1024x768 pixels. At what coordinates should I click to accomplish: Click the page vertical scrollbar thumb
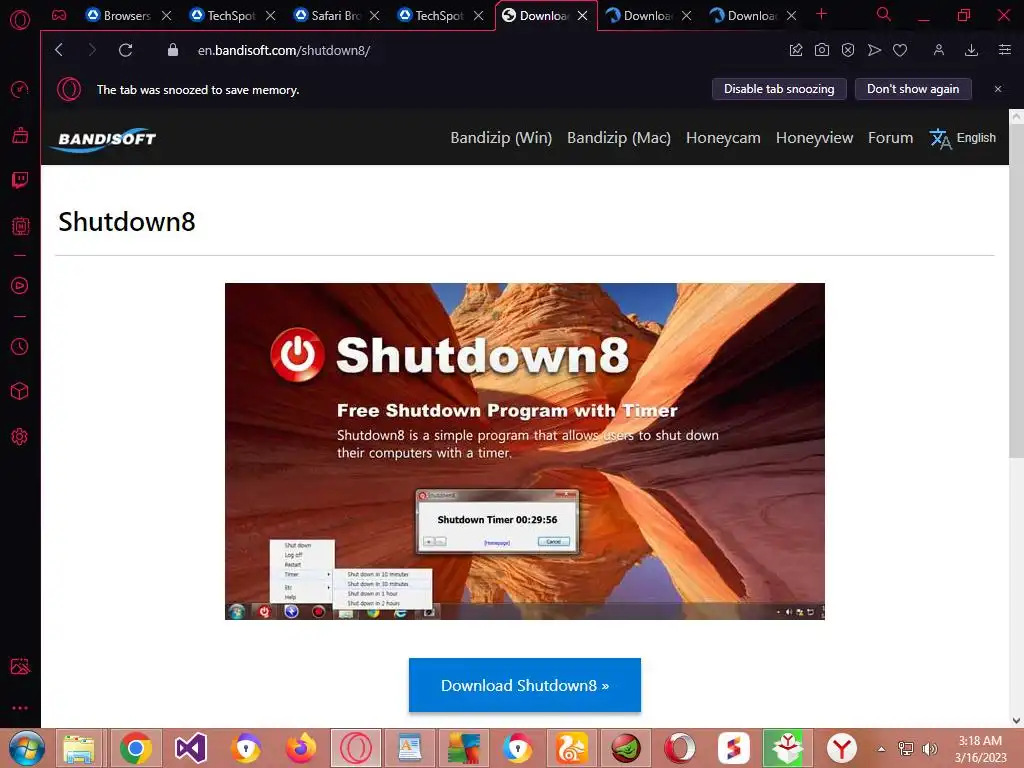(x=1016, y=291)
